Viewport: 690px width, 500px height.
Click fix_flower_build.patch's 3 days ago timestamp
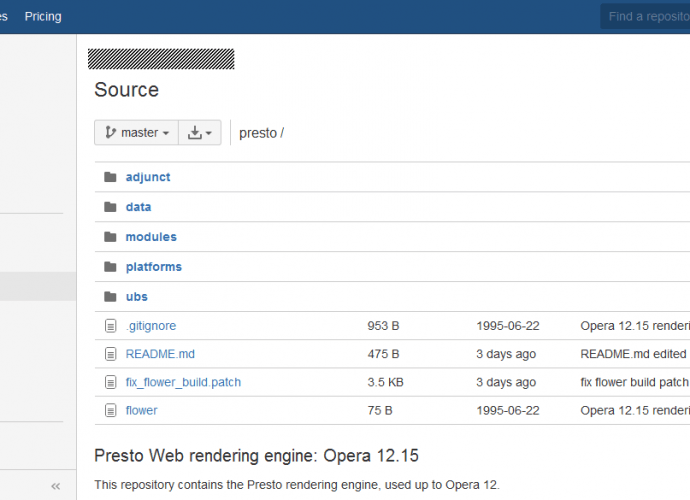point(506,382)
